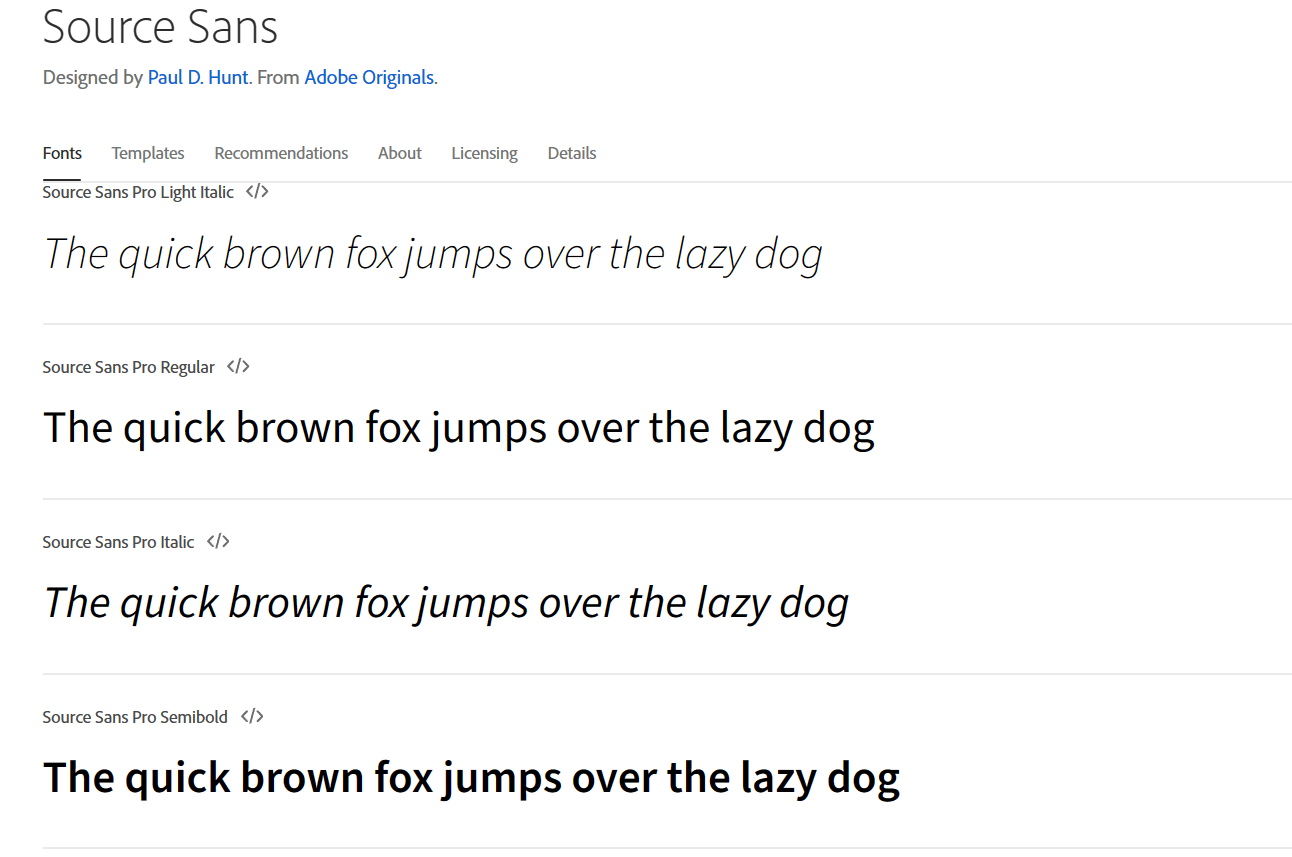
Task: Open designer Paul D. Hunt link
Action: tap(198, 77)
